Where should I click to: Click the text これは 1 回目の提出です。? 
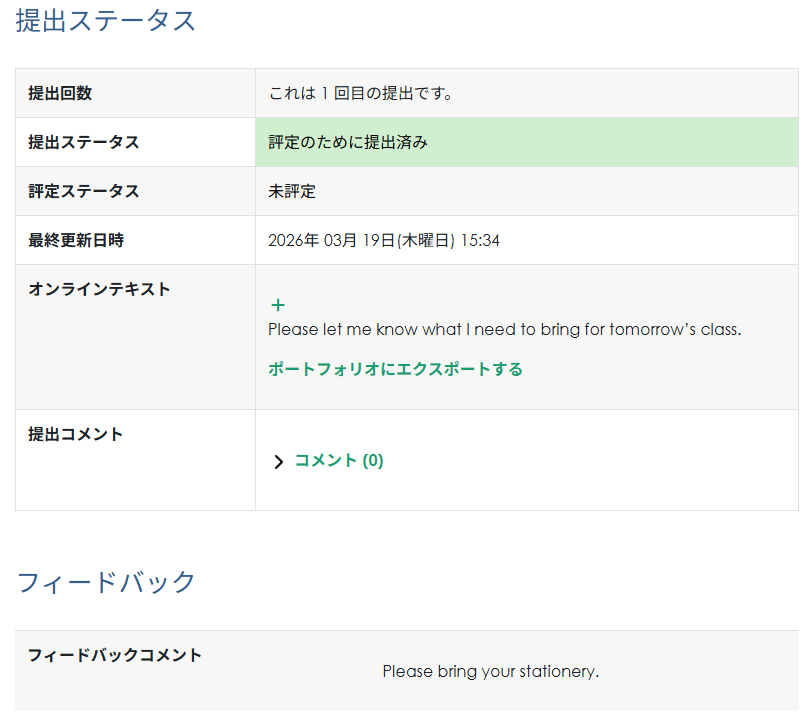tap(361, 93)
